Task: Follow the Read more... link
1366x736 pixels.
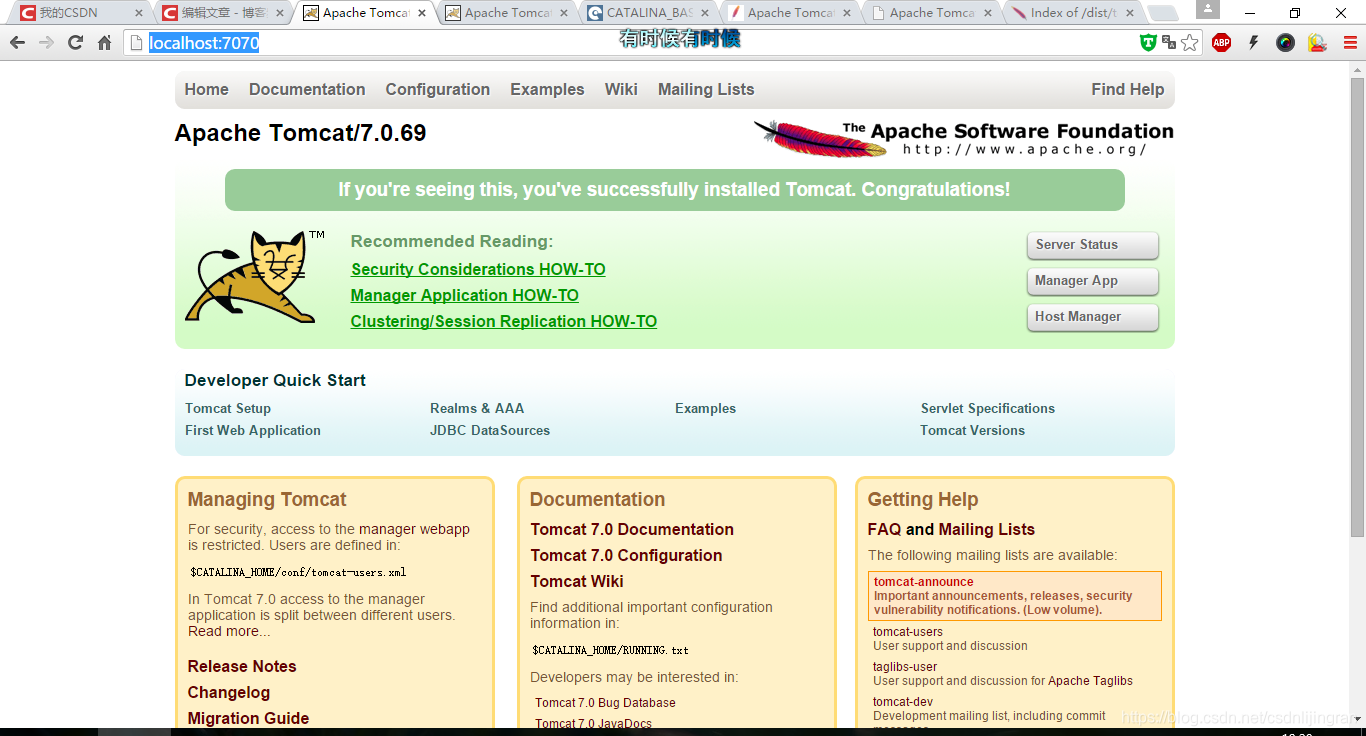Action: (x=229, y=631)
